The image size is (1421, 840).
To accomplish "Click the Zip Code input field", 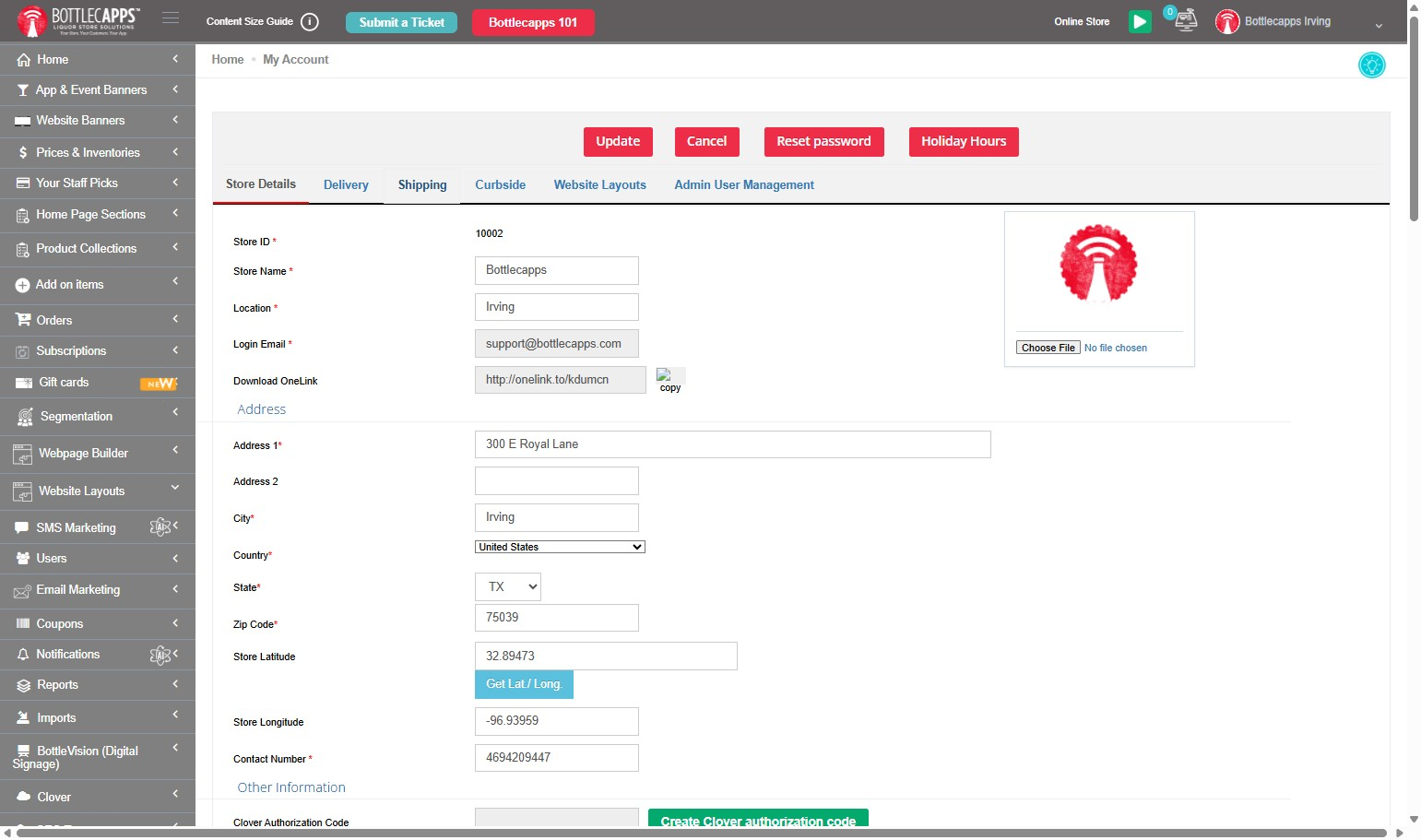I will pos(557,618).
